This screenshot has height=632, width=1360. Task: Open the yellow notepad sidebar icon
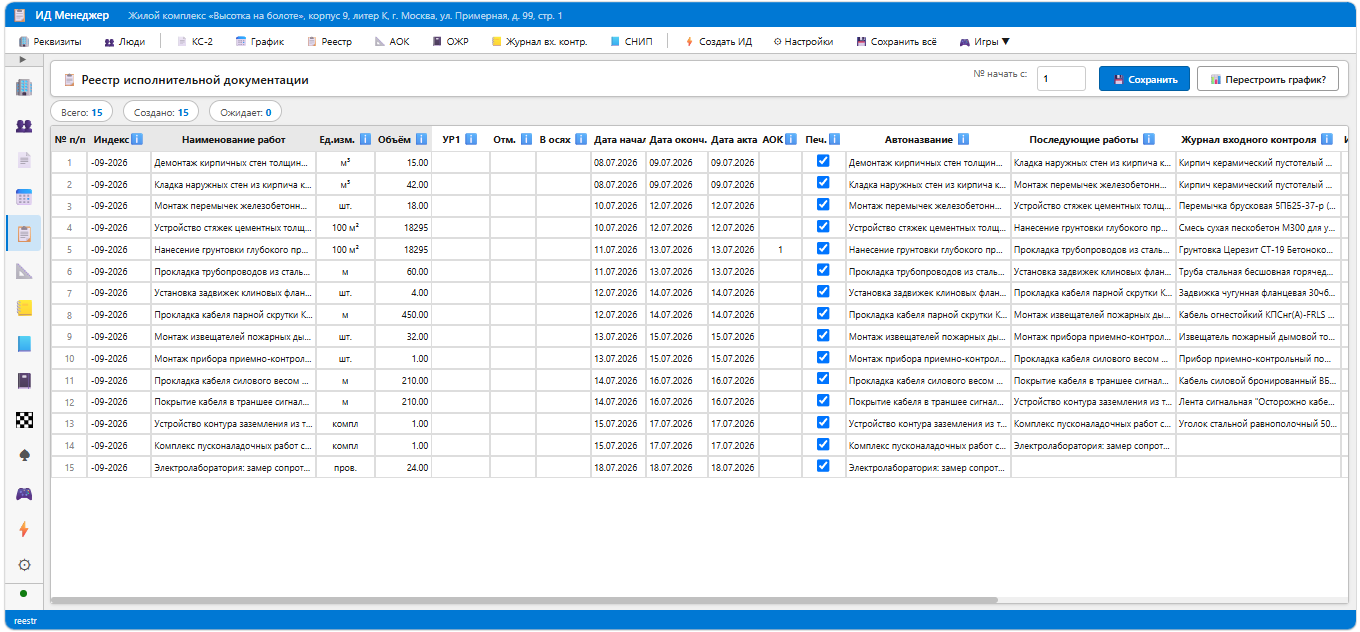coord(24,307)
